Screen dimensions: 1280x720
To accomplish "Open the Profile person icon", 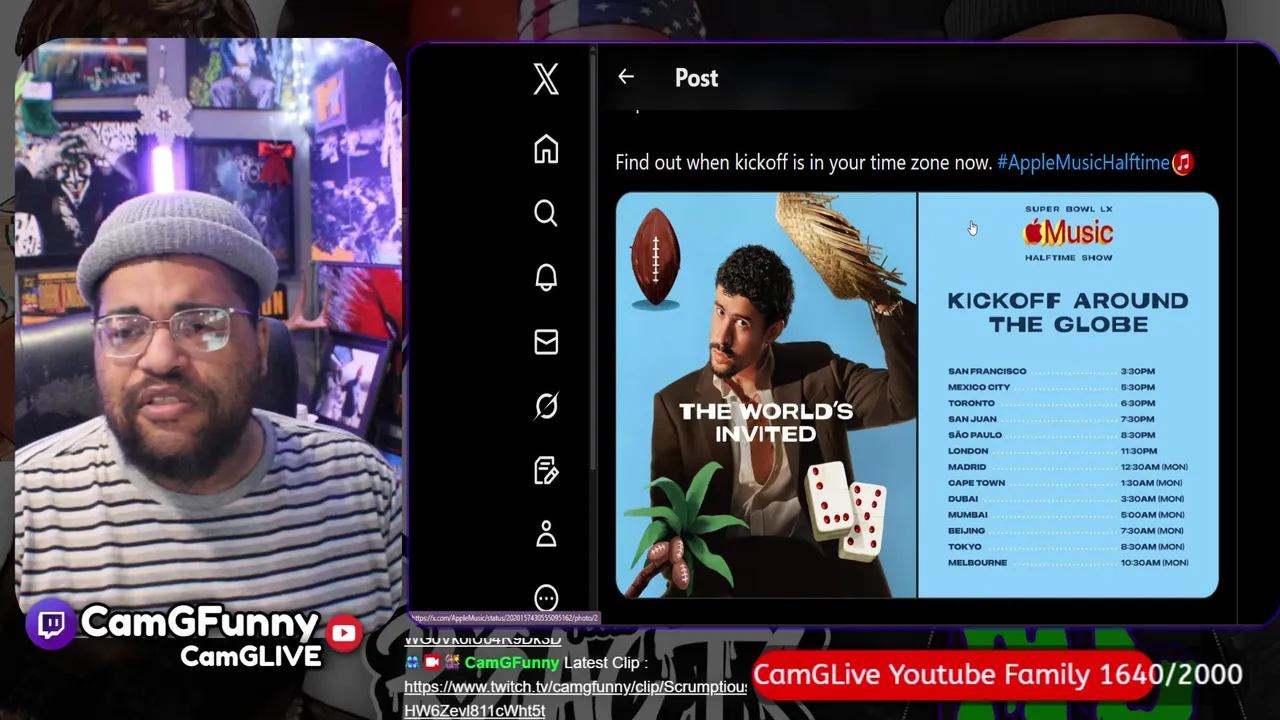I will tap(546, 534).
